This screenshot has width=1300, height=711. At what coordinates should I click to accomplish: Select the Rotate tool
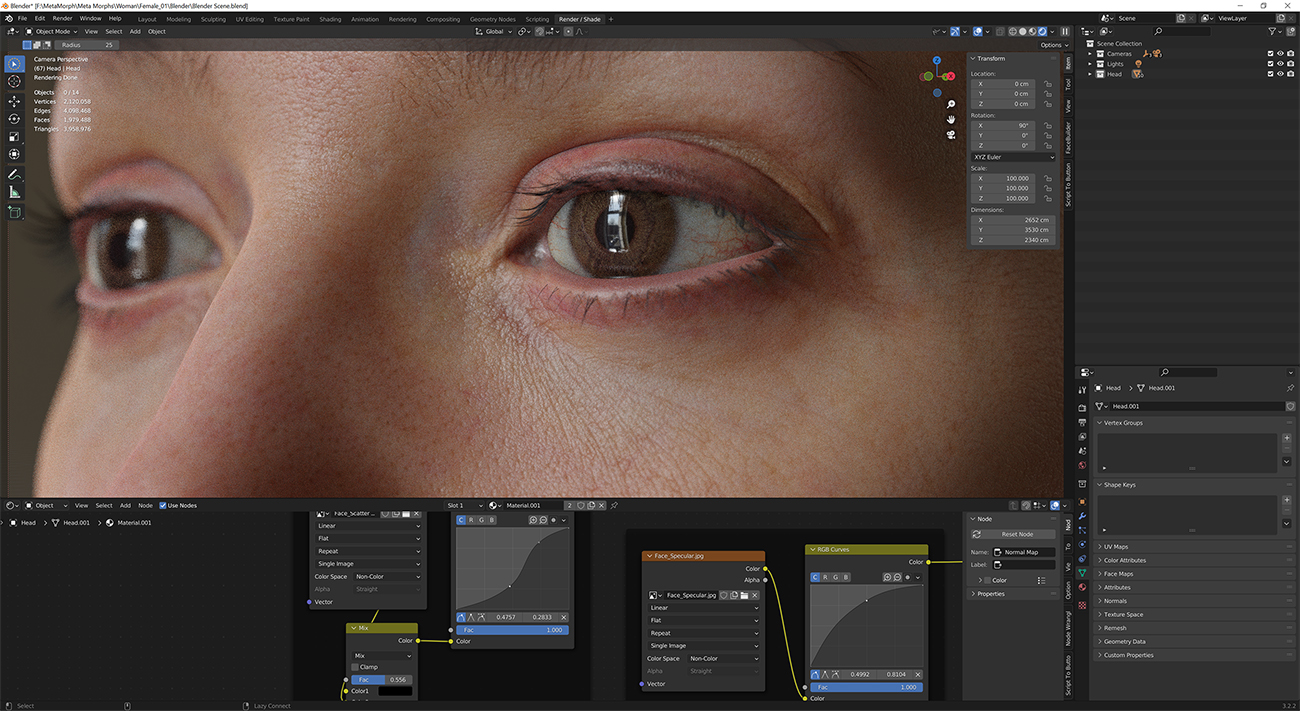tap(14, 119)
